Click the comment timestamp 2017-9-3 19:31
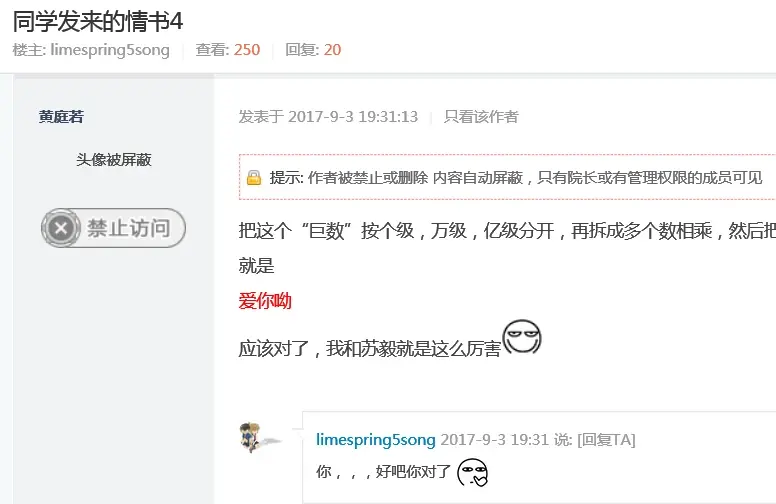This screenshot has height=504, width=776. pos(494,440)
